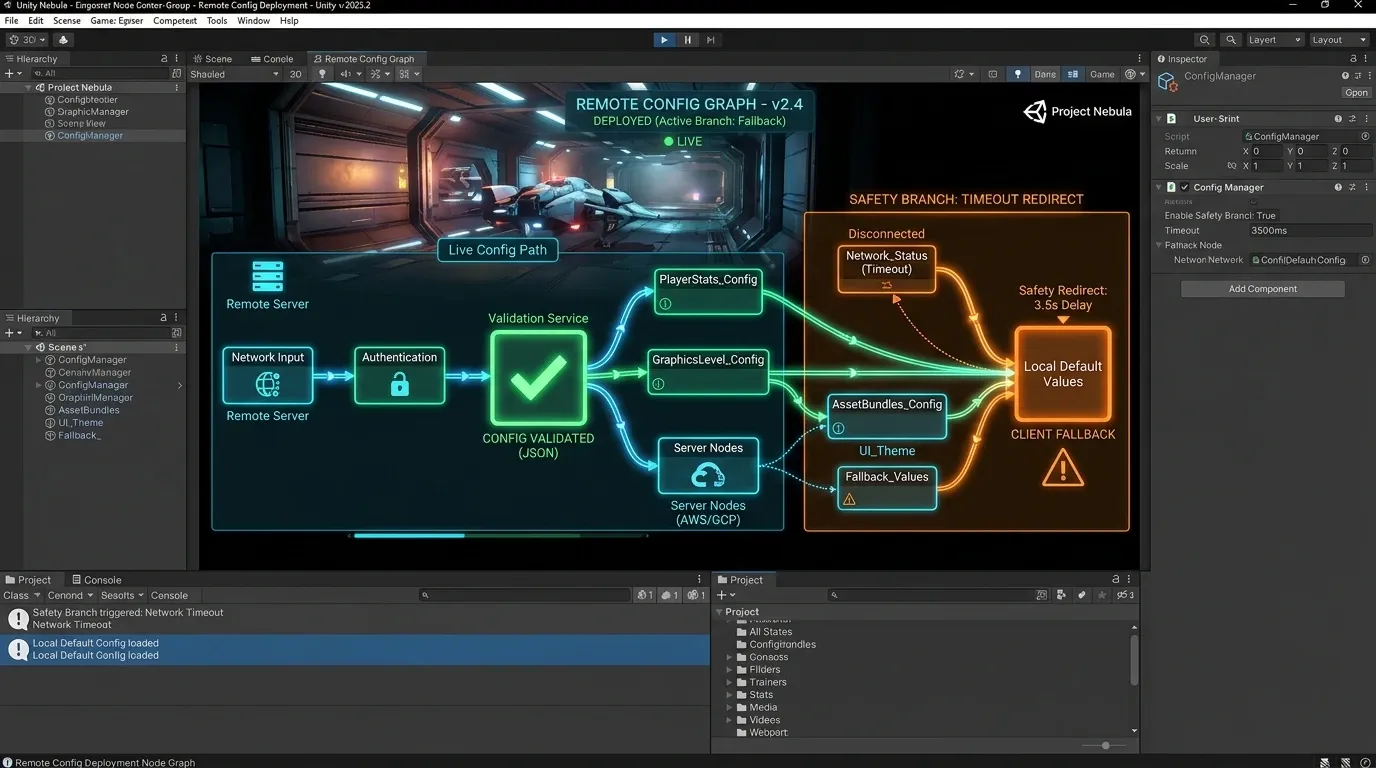The width and height of the screenshot is (1376, 768).
Task: Click the Config Manager component preset icon
Action: tap(1352, 187)
